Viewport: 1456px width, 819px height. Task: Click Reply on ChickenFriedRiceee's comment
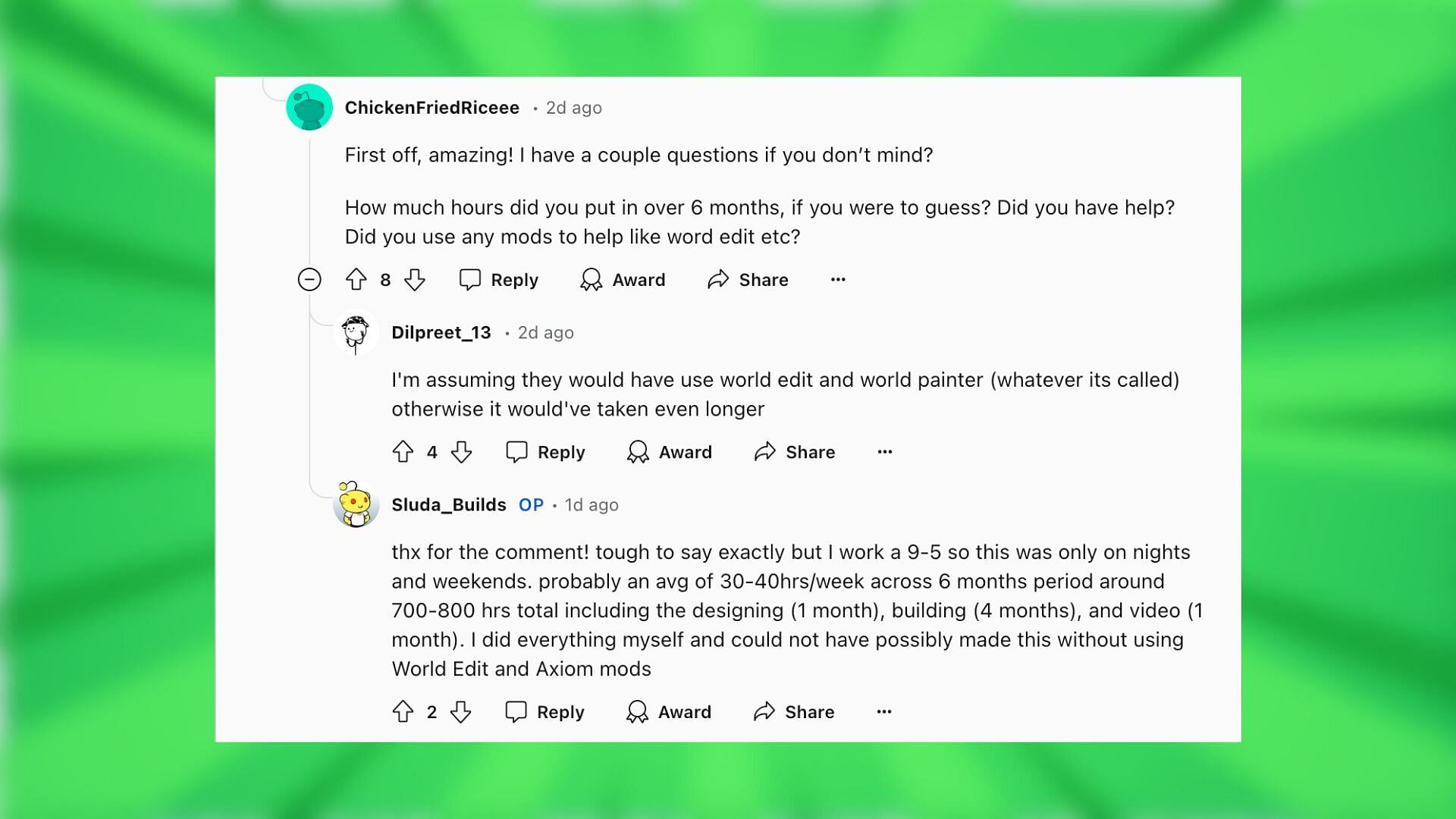click(x=498, y=279)
